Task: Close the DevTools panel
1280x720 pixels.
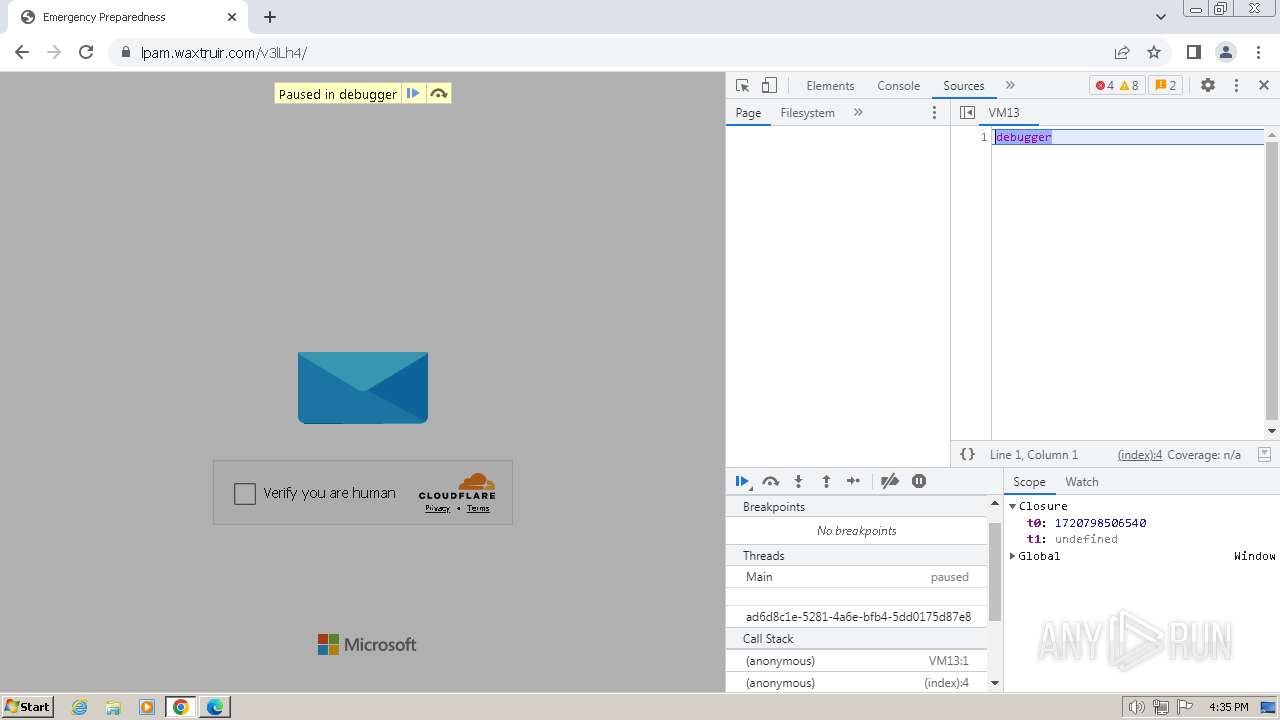Action: click(1264, 86)
